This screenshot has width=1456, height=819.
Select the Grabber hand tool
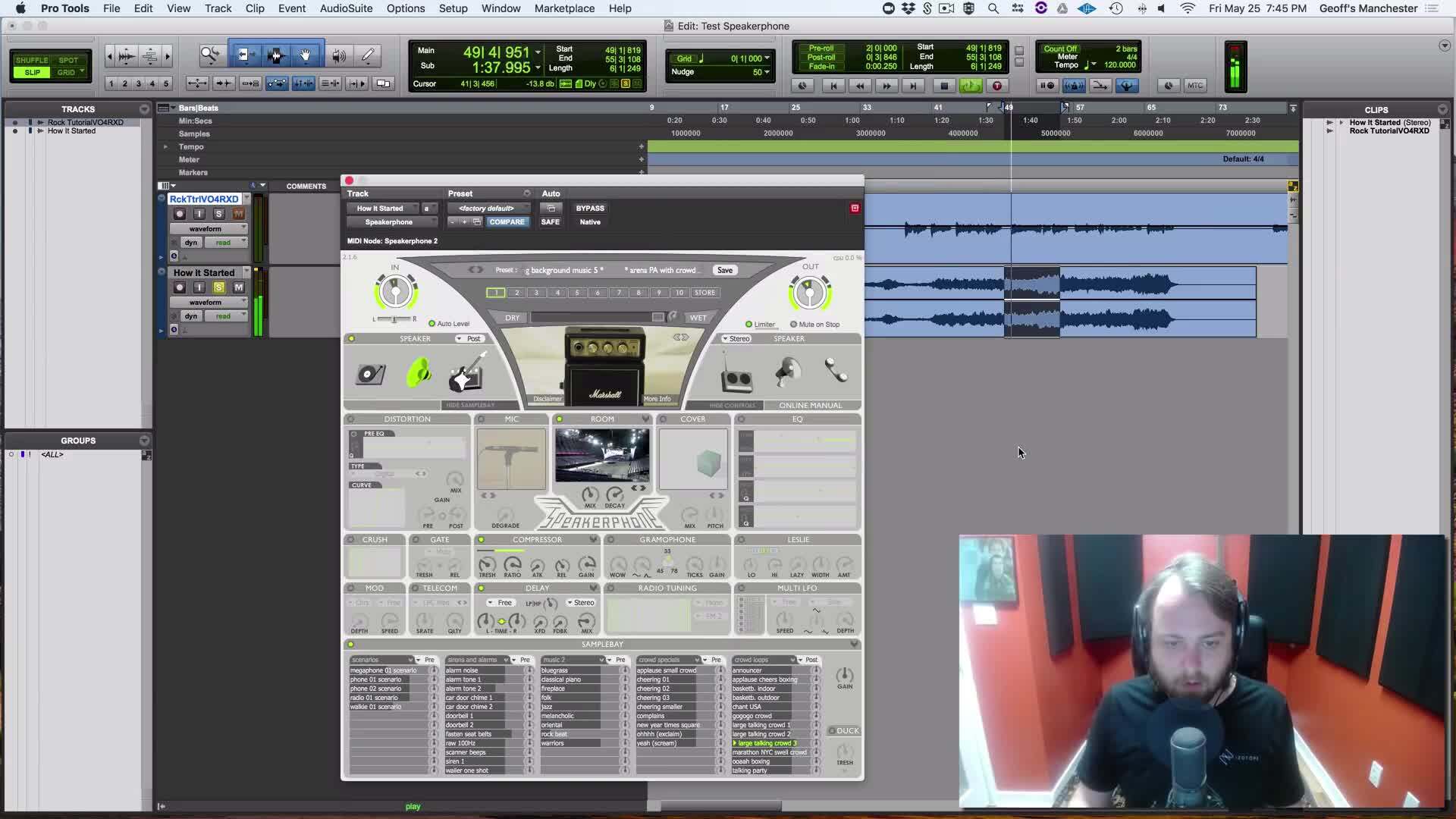(x=306, y=55)
